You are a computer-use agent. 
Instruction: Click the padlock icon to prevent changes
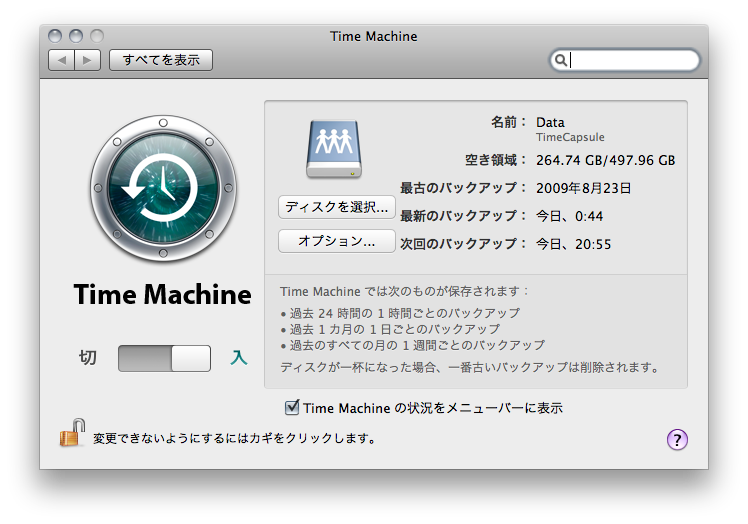coord(72,433)
